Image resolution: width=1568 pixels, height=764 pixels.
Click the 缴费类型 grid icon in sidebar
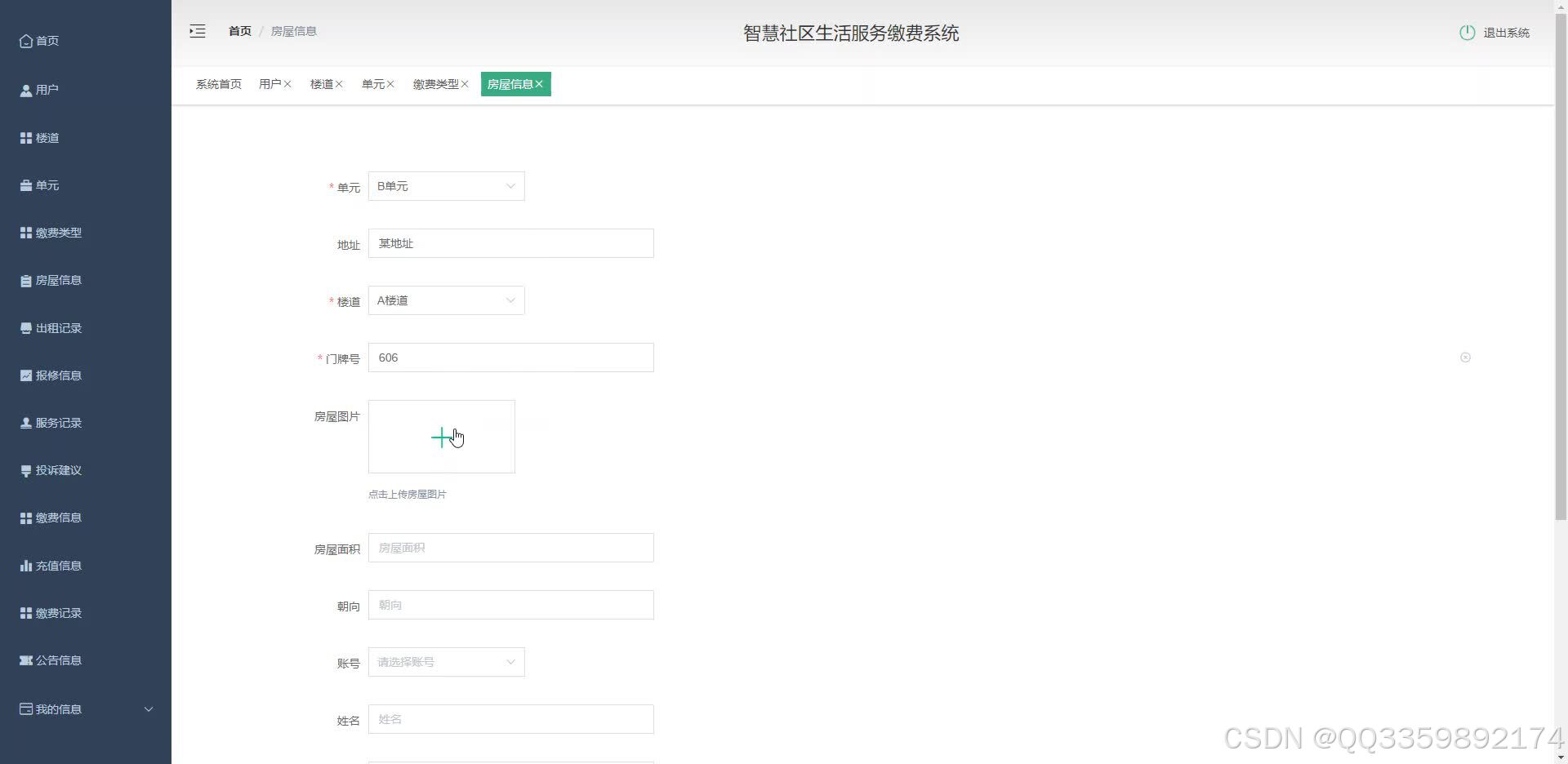26,233
